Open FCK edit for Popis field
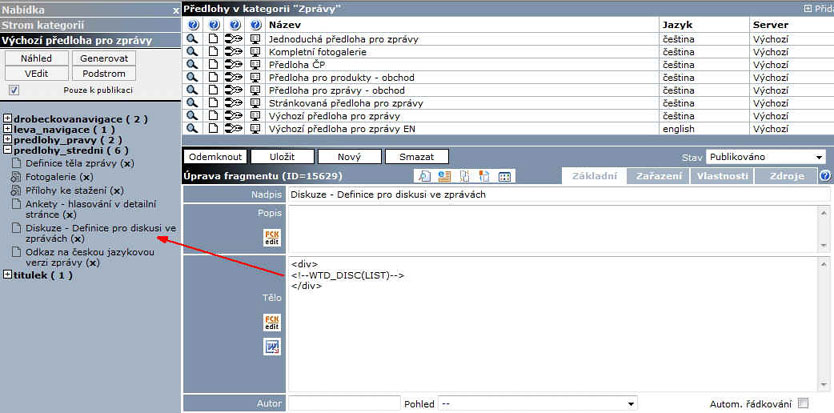The width and height of the screenshot is (834, 413). (x=271, y=237)
